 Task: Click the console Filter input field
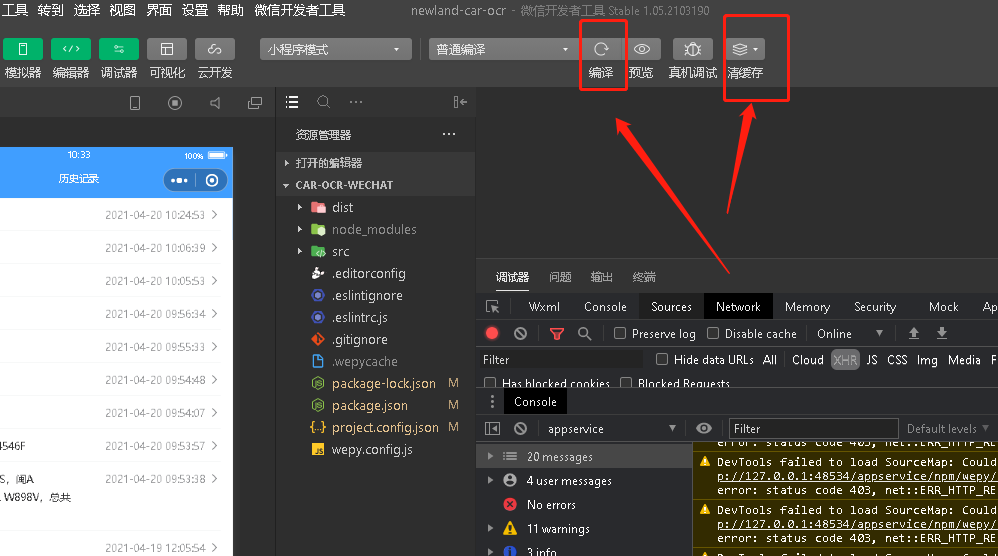pyautogui.click(x=813, y=429)
